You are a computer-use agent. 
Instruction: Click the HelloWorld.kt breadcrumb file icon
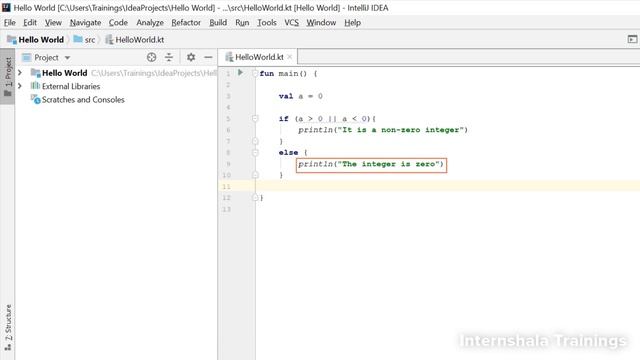(x=109, y=40)
